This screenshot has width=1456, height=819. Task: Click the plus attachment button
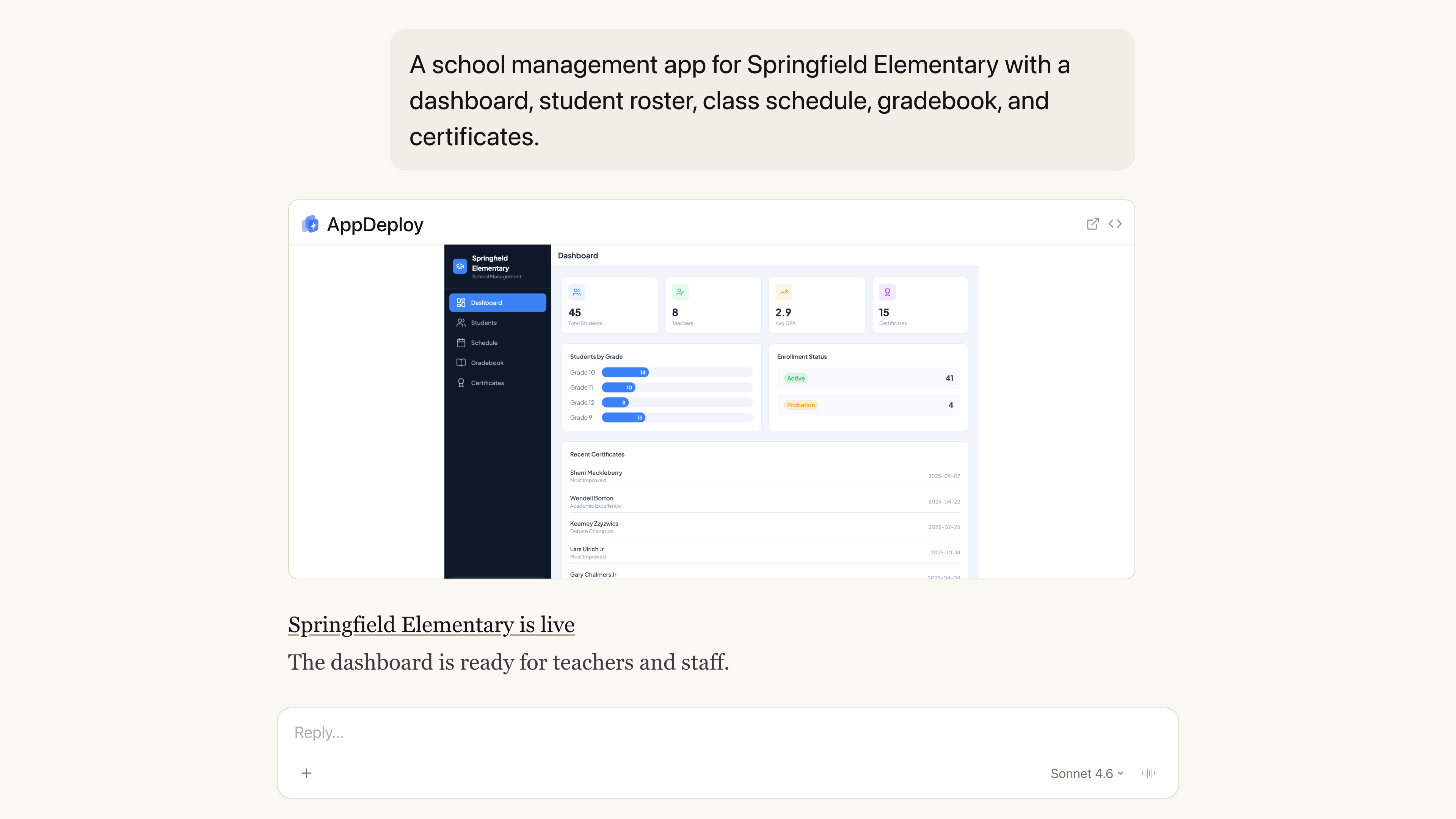(306, 773)
